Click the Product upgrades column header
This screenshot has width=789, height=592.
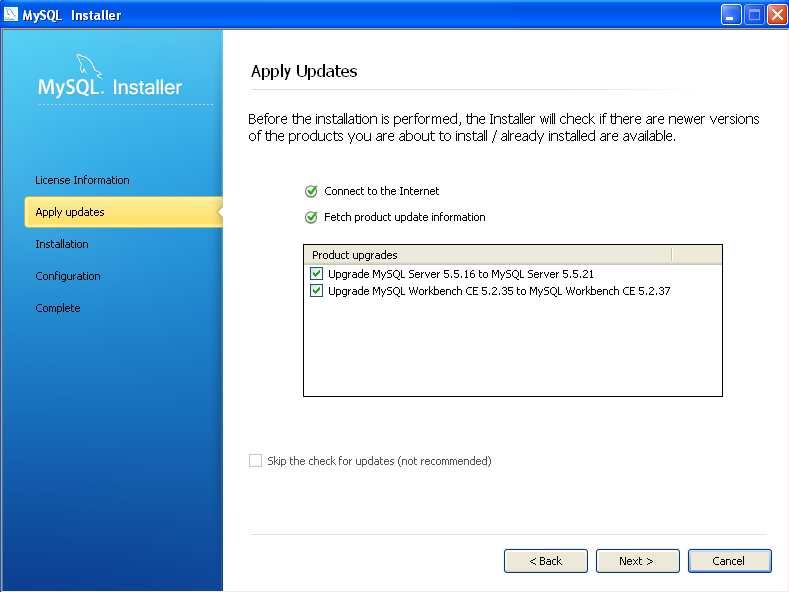pyautogui.click(x=488, y=255)
